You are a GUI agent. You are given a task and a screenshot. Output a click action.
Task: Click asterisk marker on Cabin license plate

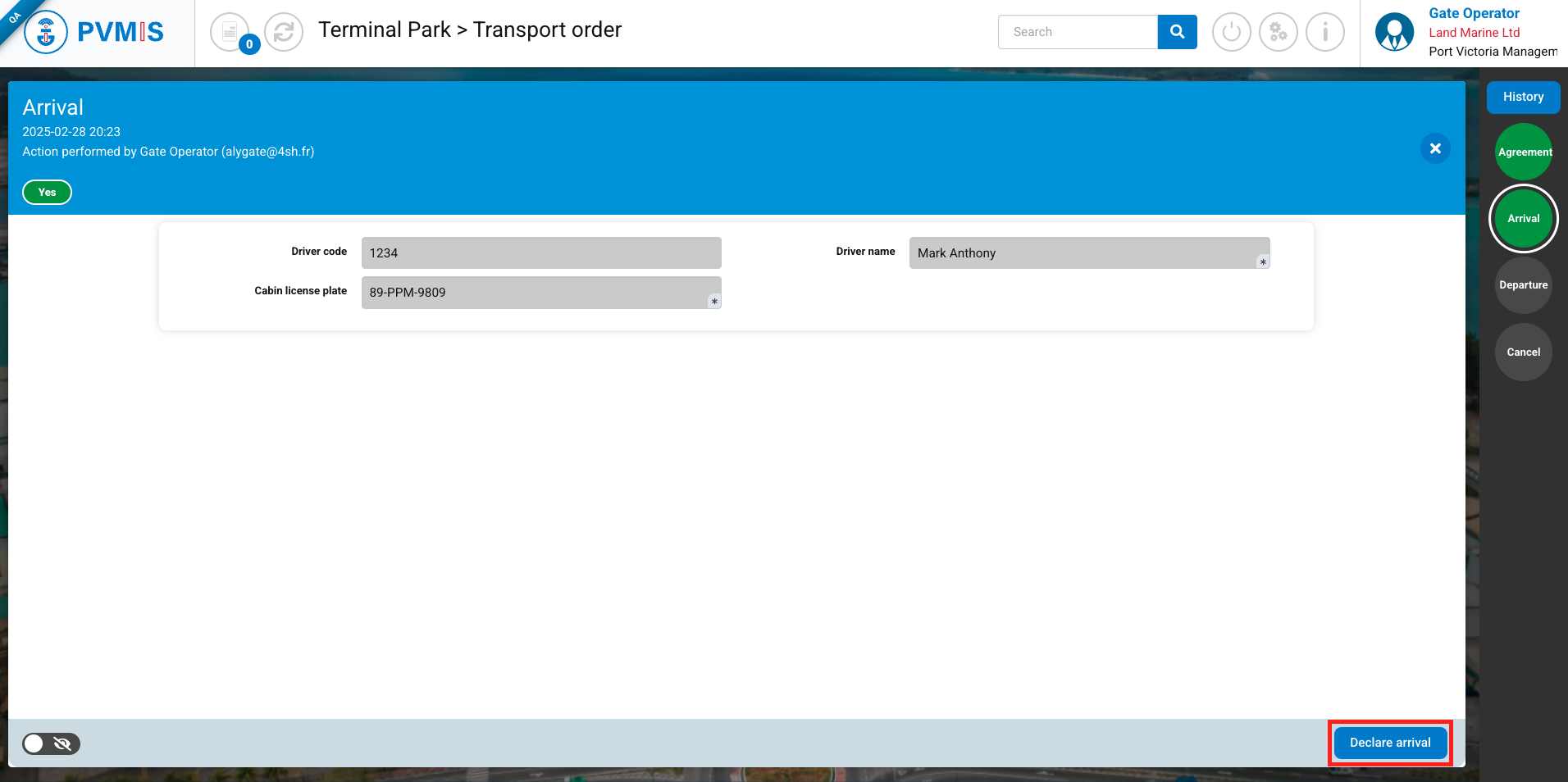click(714, 302)
